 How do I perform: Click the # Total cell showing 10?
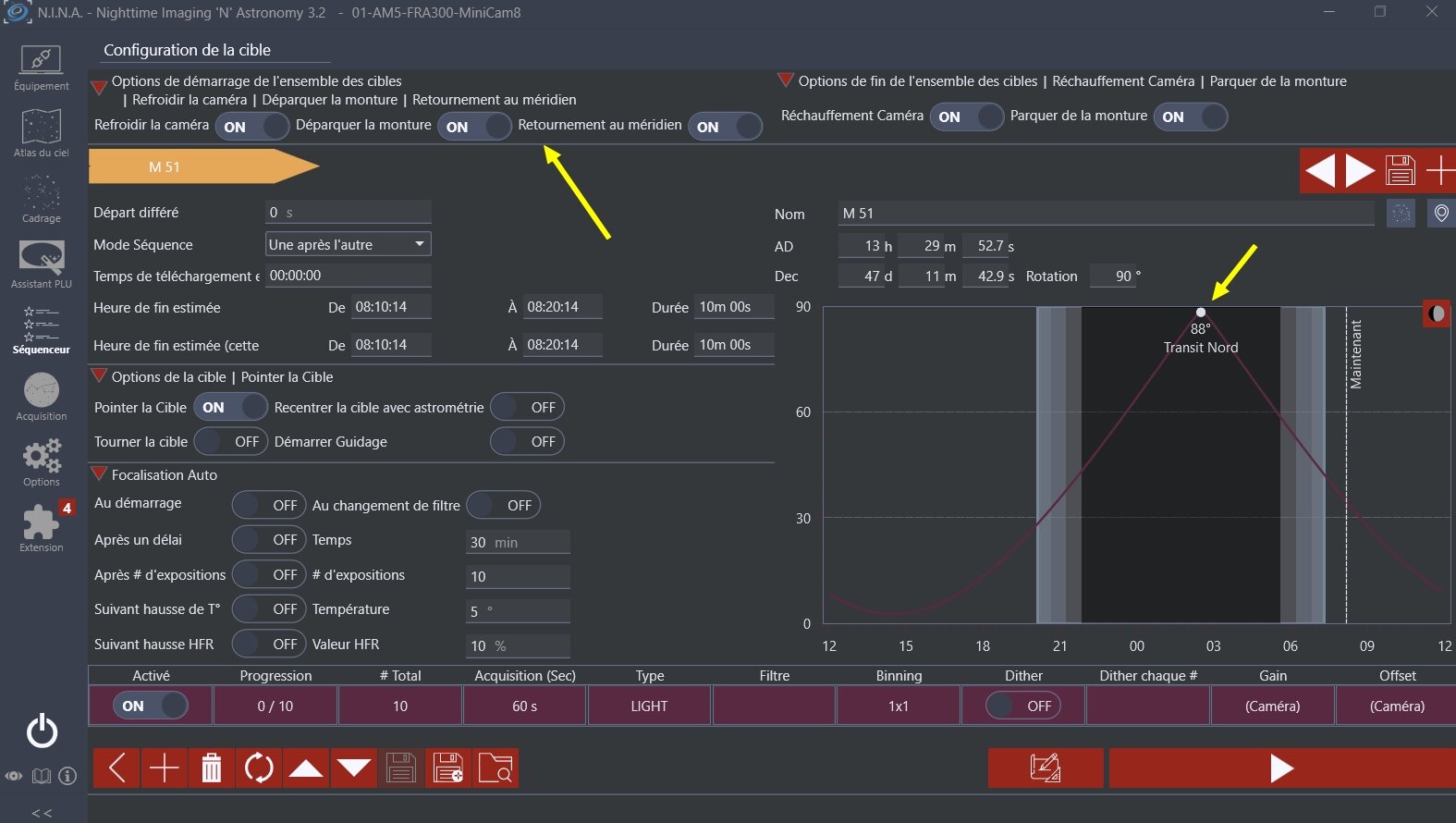[400, 706]
